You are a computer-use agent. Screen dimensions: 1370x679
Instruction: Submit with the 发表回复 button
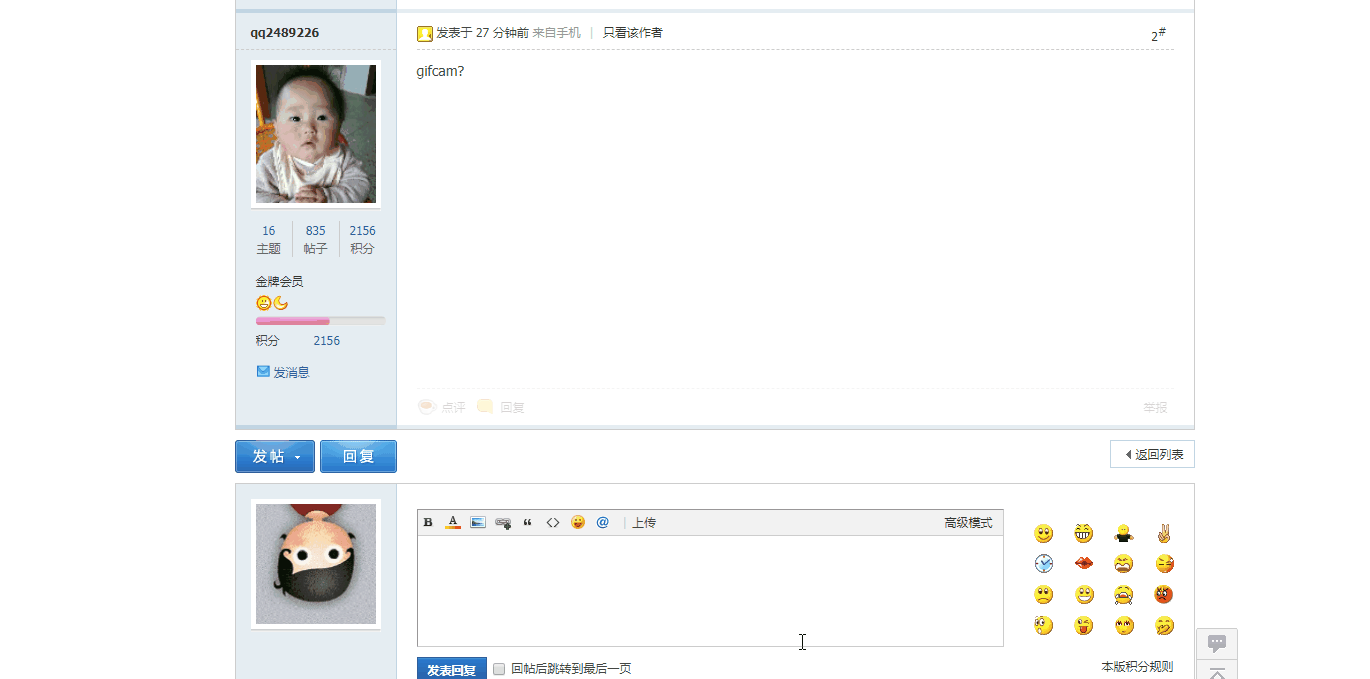452,669
